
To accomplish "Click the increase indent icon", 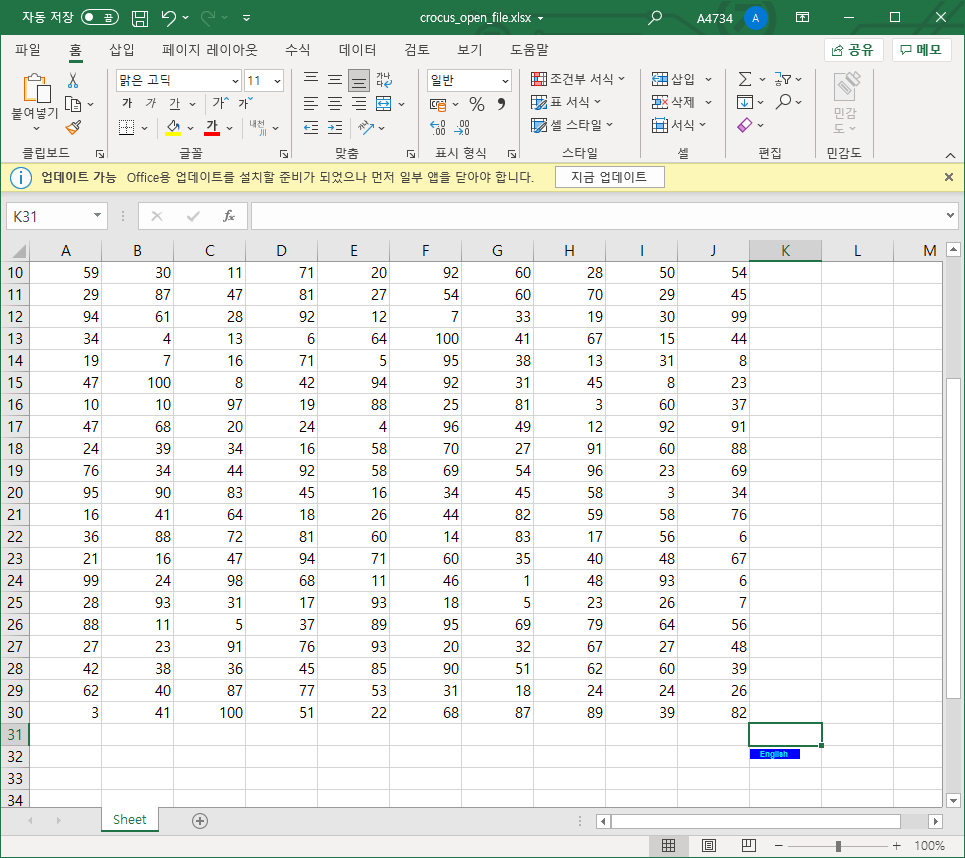I will pos(335,127).
